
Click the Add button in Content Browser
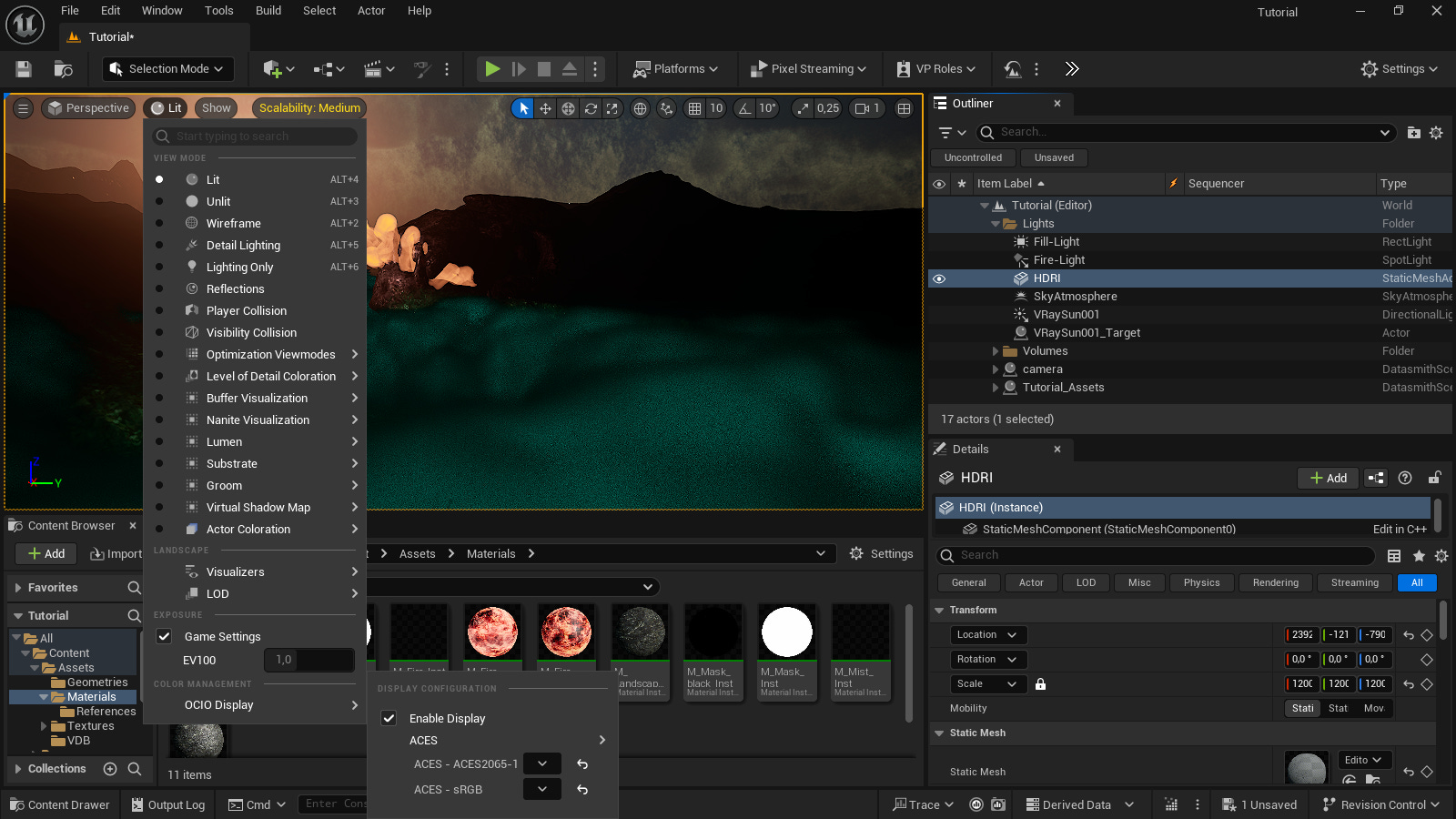pos(46,554)
